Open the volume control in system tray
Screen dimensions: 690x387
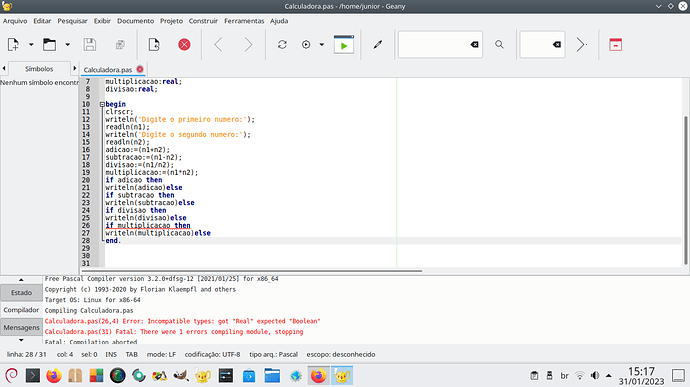click(x=595, y=376)
